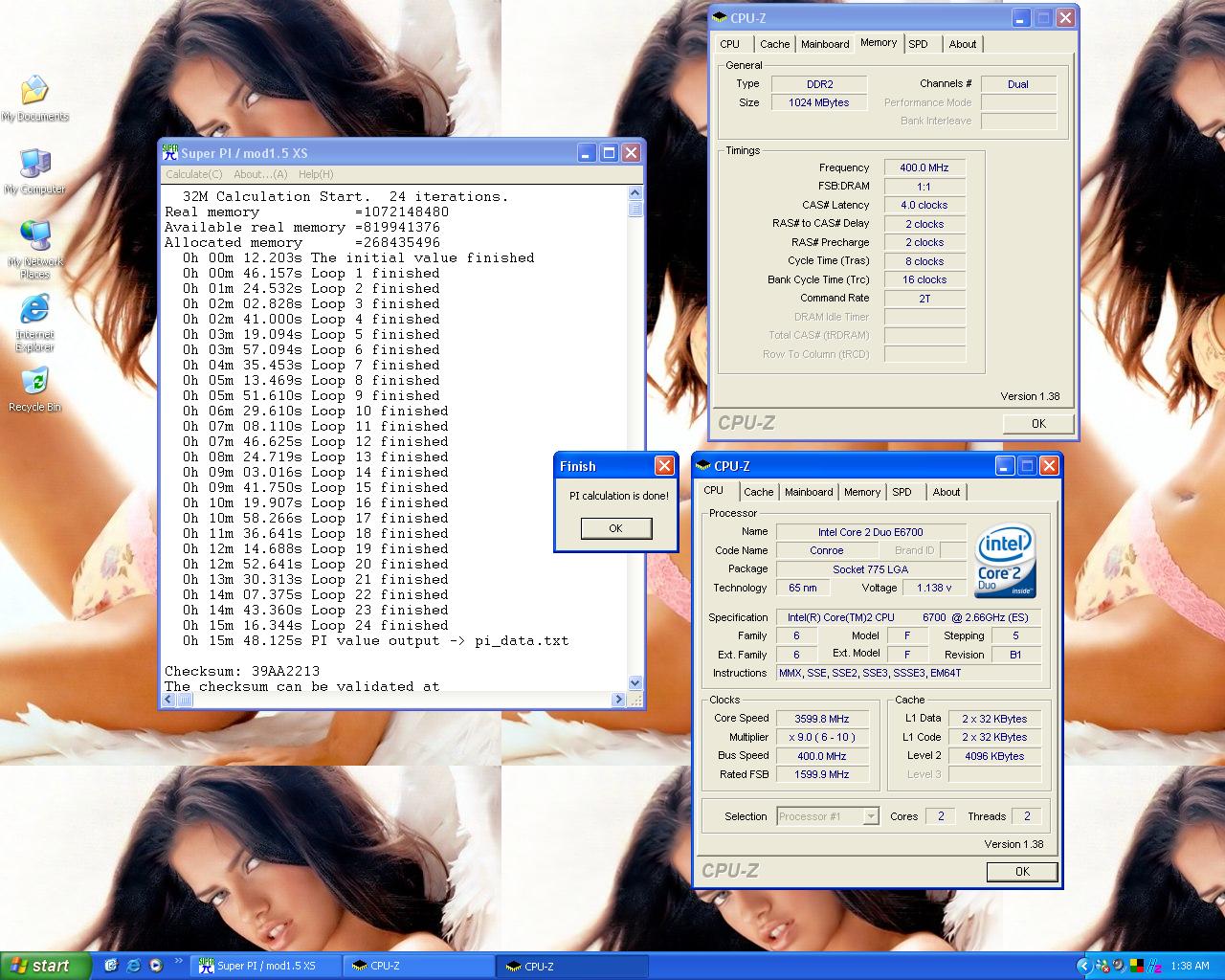Open My Documents desktop icon
Screen dimensions: 1225x980
34,99
